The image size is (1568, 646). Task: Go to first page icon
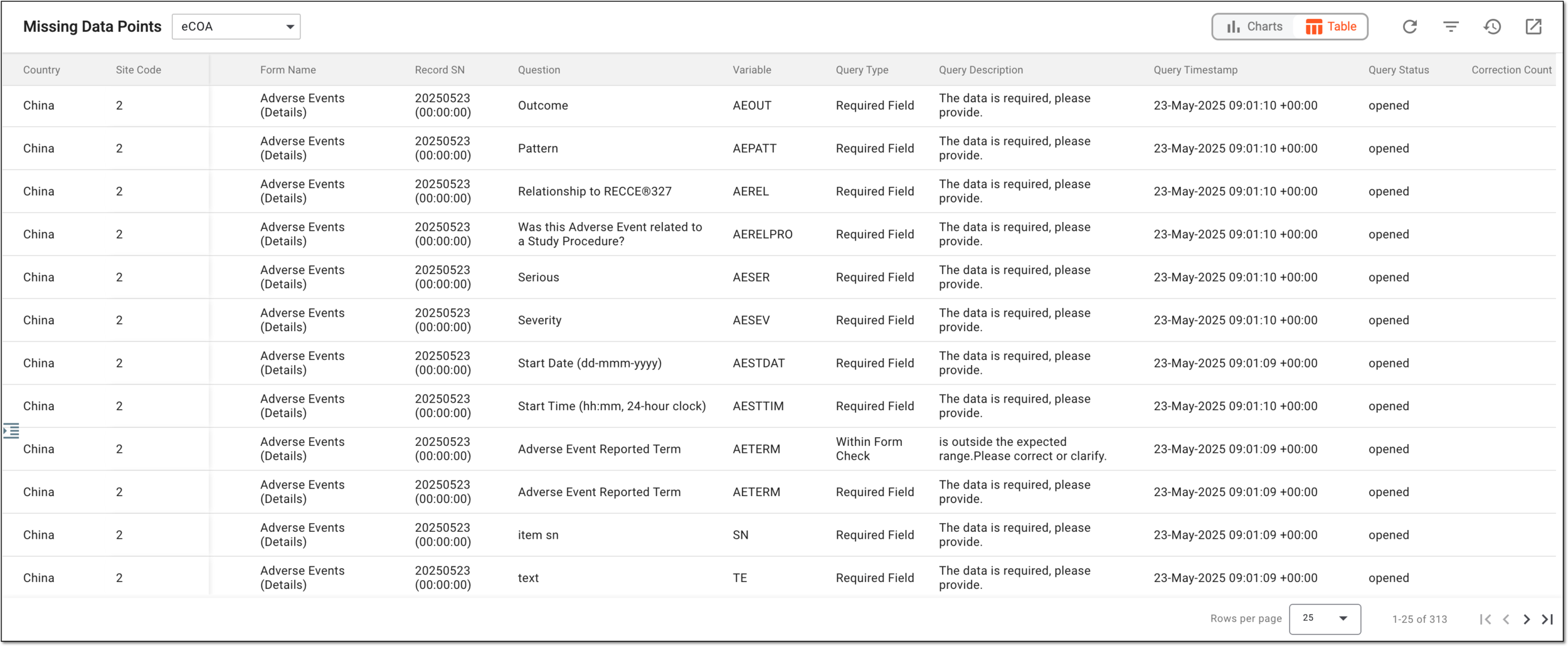click(1485, 619)
